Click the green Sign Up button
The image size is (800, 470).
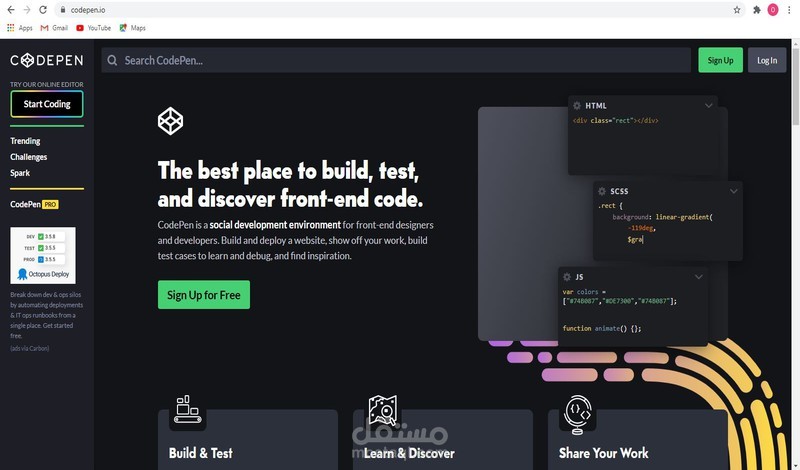pyautogui.click(x=720, y=60)
